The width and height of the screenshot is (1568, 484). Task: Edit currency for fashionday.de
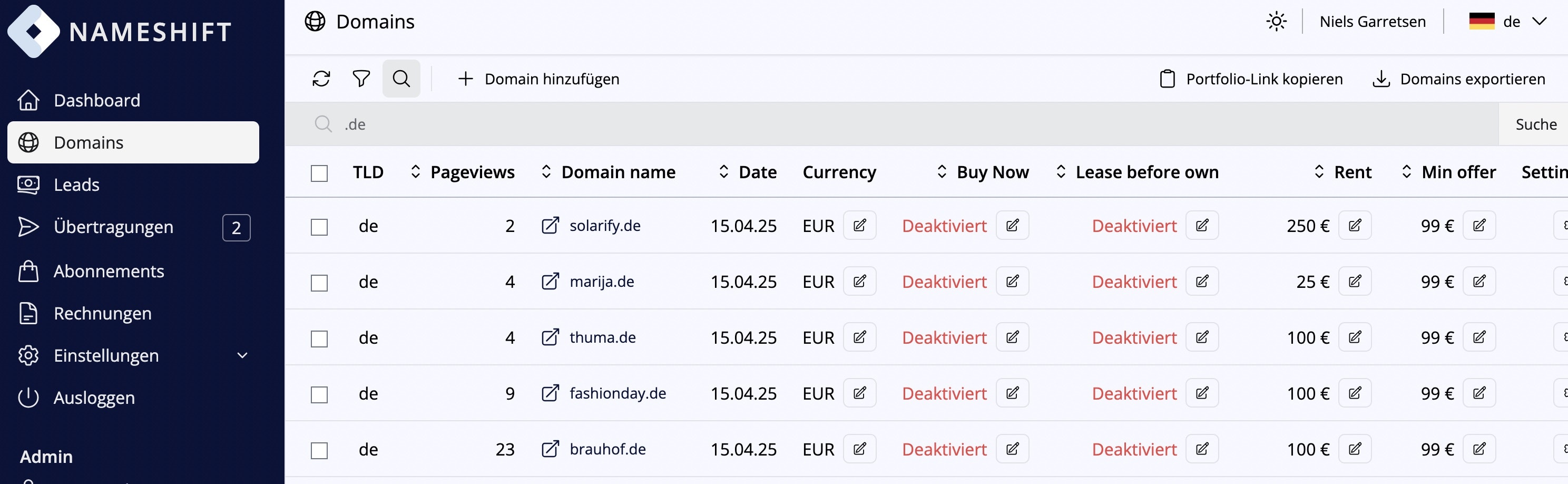click(859, 393)
